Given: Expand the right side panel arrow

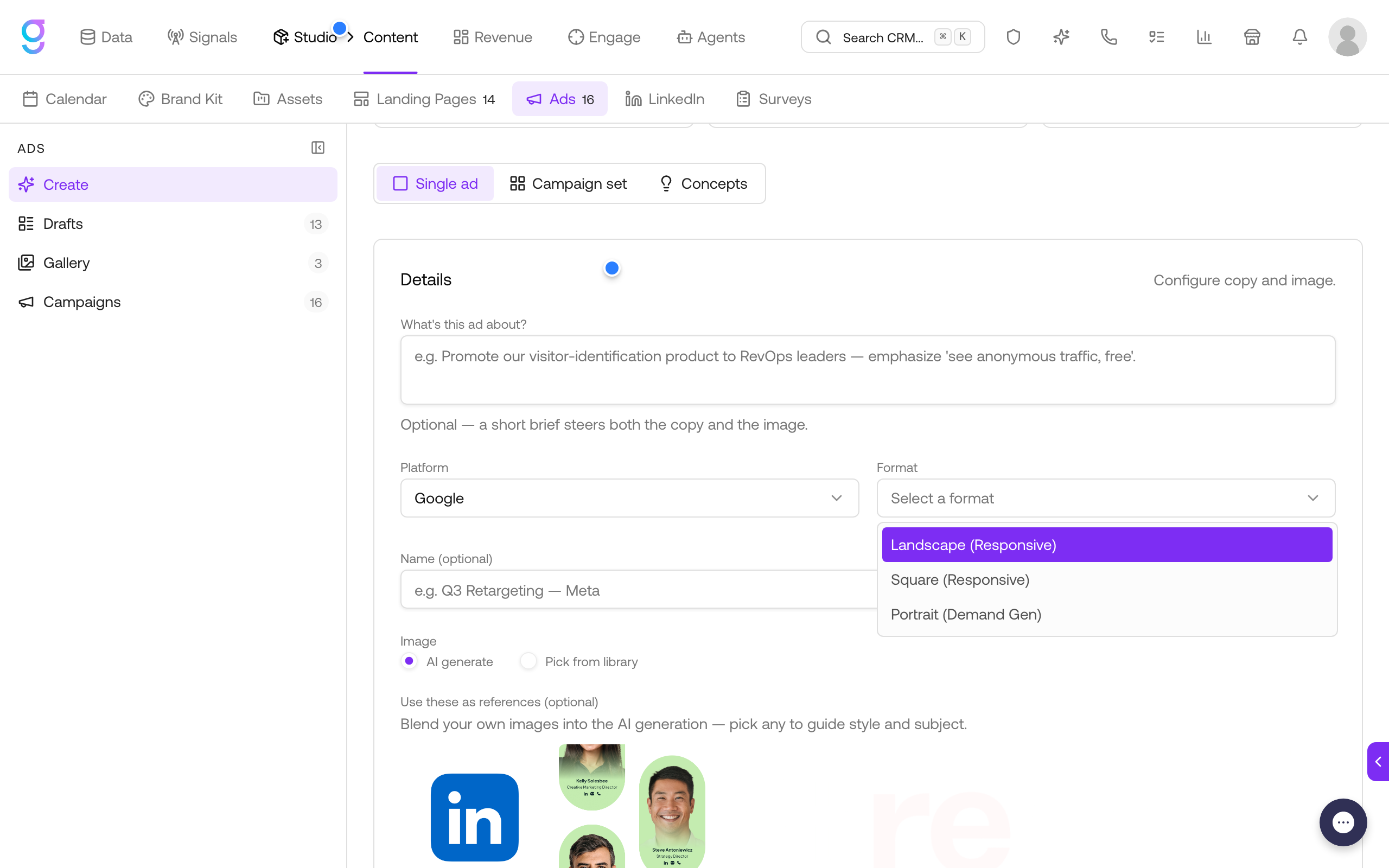Looking at the screenshot, I should coord(1378,761).
